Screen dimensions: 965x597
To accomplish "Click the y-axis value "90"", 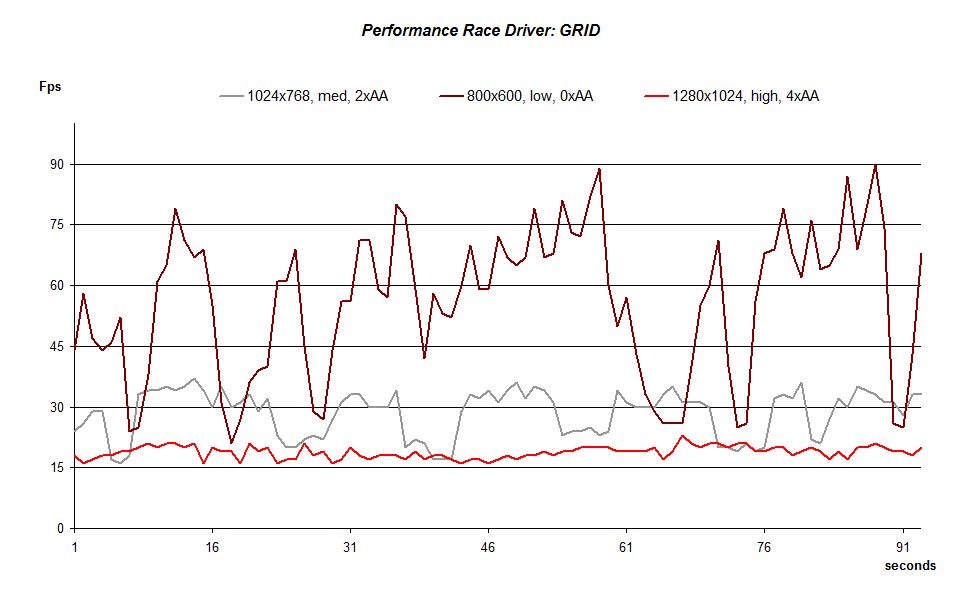I will (57, 164).
